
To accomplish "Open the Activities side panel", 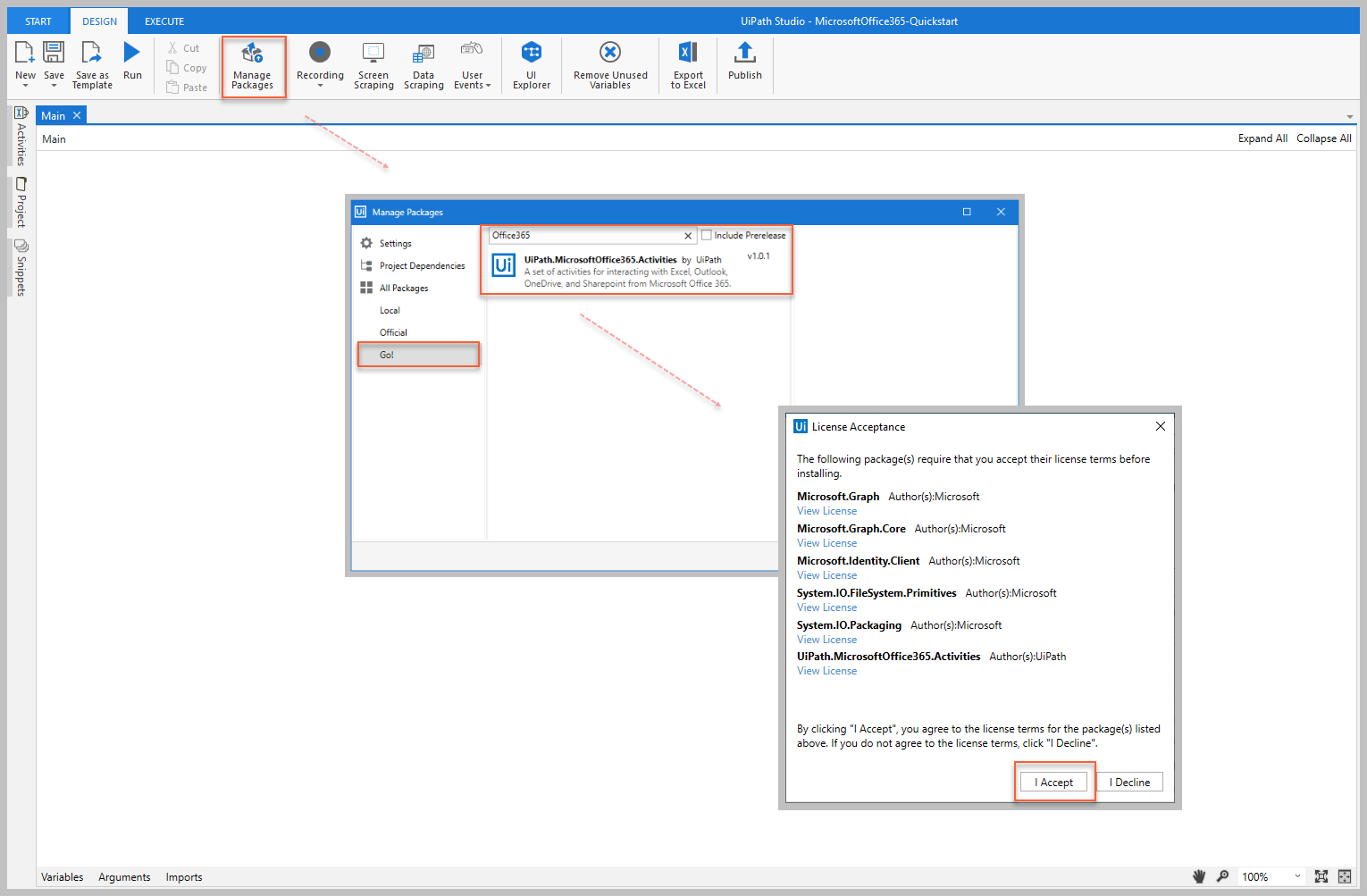I will tap(21, 136).
